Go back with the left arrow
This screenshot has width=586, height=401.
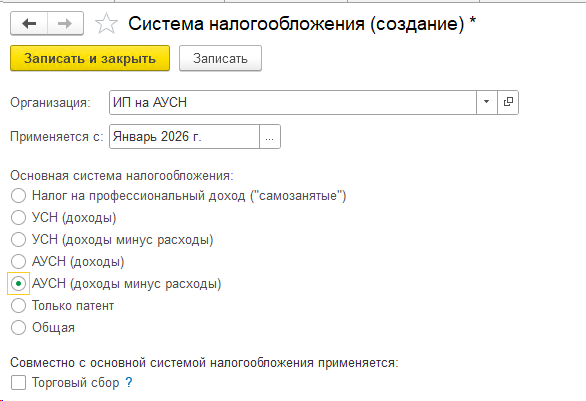pos(29,24)
